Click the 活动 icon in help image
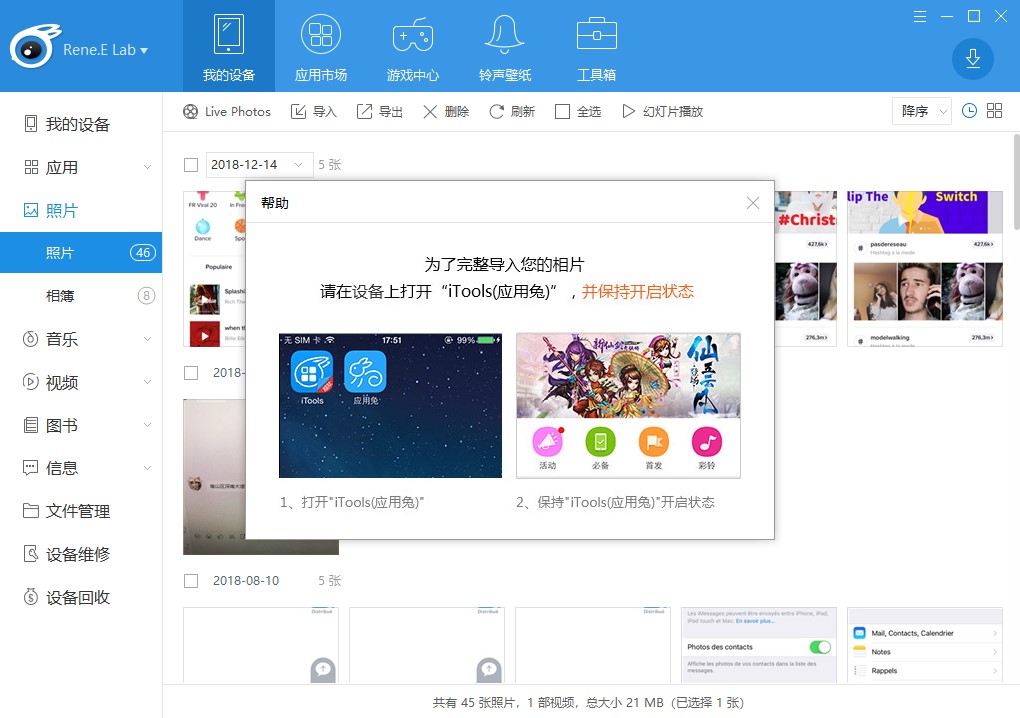The width and height of the screenshot is (1020, 718). (547, 442)
